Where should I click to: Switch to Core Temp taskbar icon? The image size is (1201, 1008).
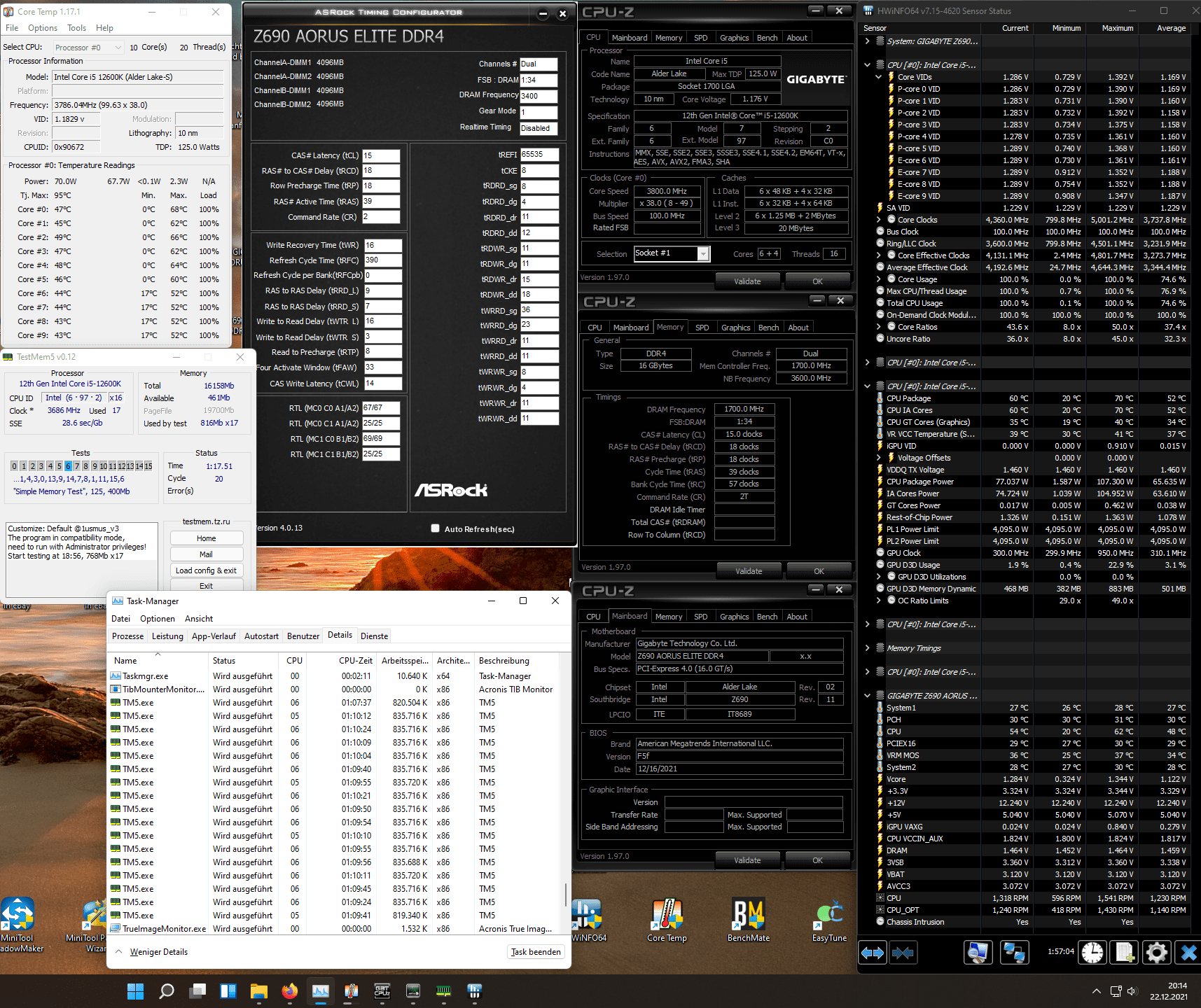tap(352, 991)
